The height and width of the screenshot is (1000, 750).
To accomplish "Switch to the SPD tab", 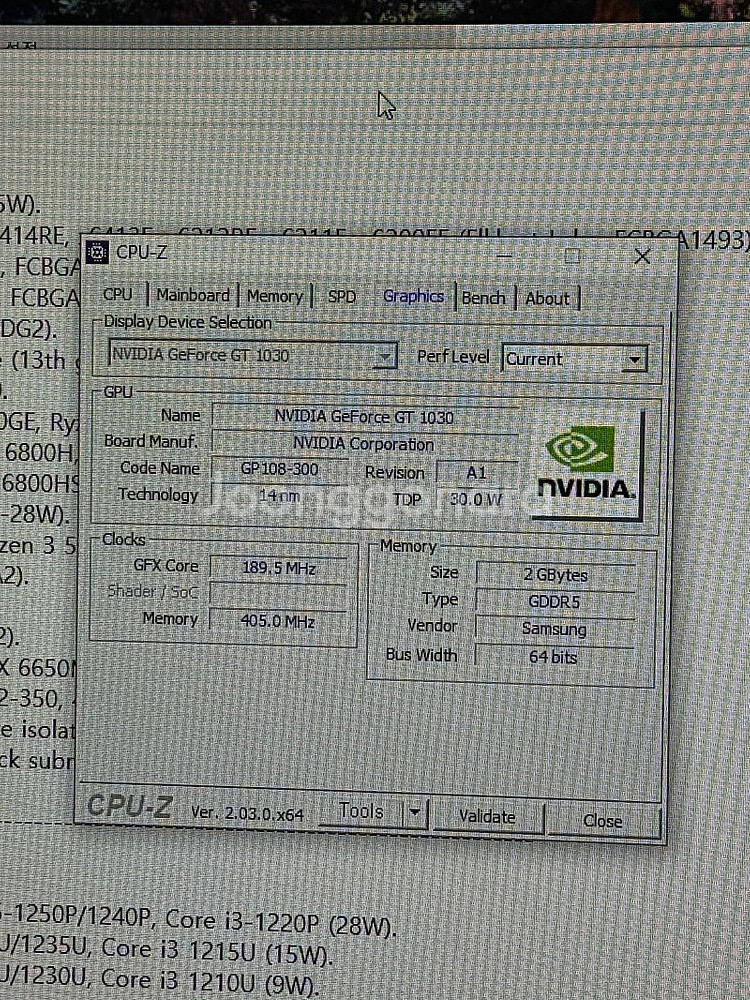I will (x=342, y=297).
